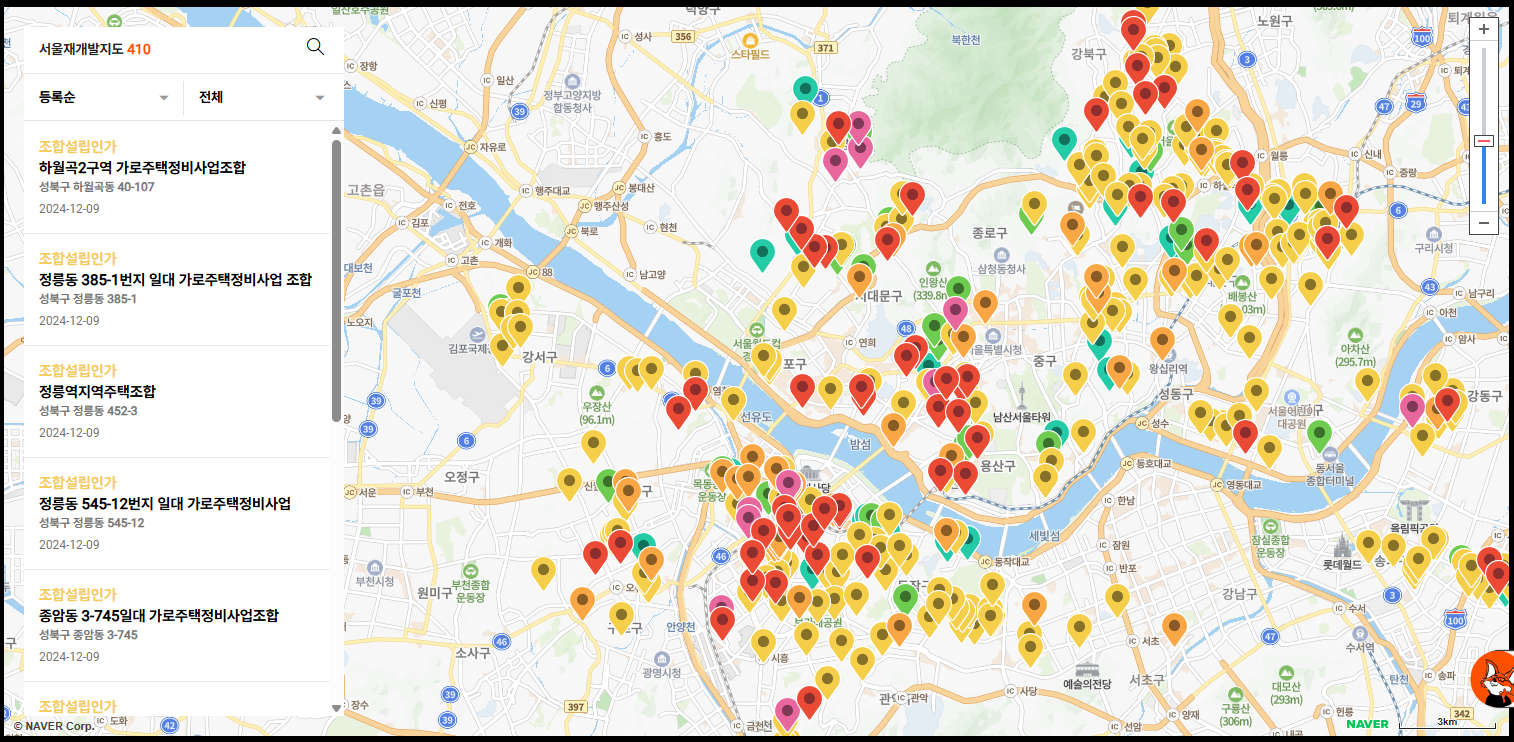Select pink marker above 금천 IC
Viewport: 1514px width, 742px height.
click(787, 713)
